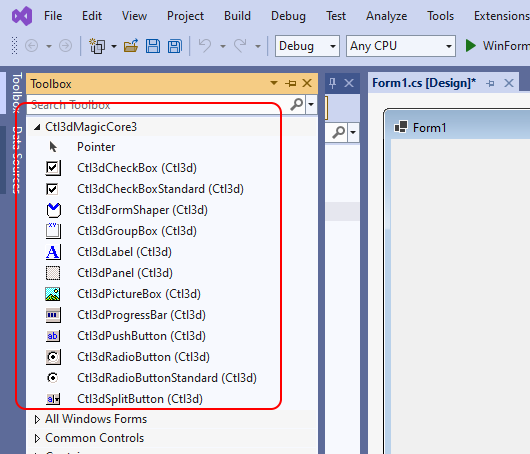Select the Ctl3dCheckBox control icon
Viewport: 530px width, 454px height.
[x=53, y=168]
